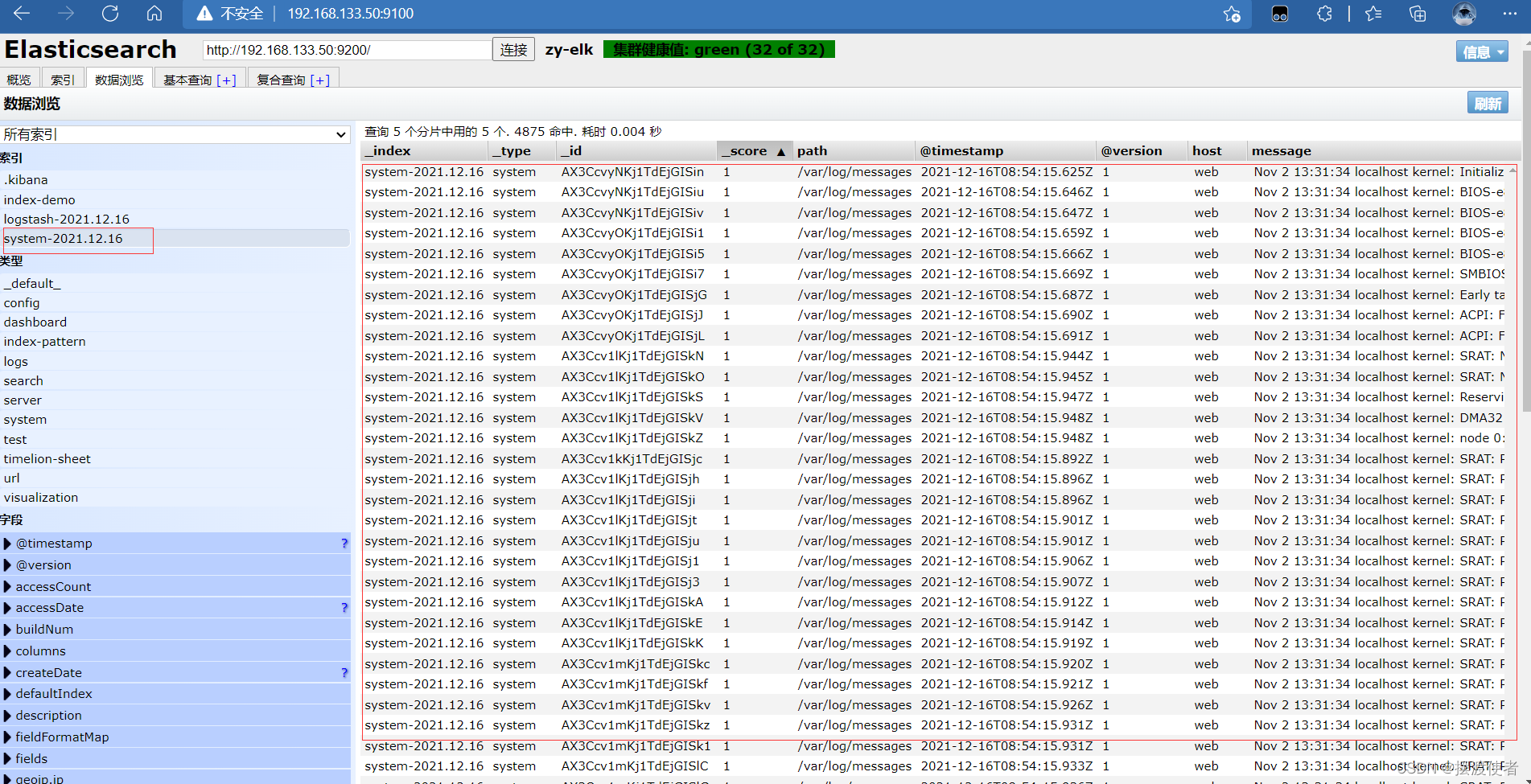The image size is (1531, 784).
Task: Sort by the @timestamp column header
Action: (x=1006, y=150)
